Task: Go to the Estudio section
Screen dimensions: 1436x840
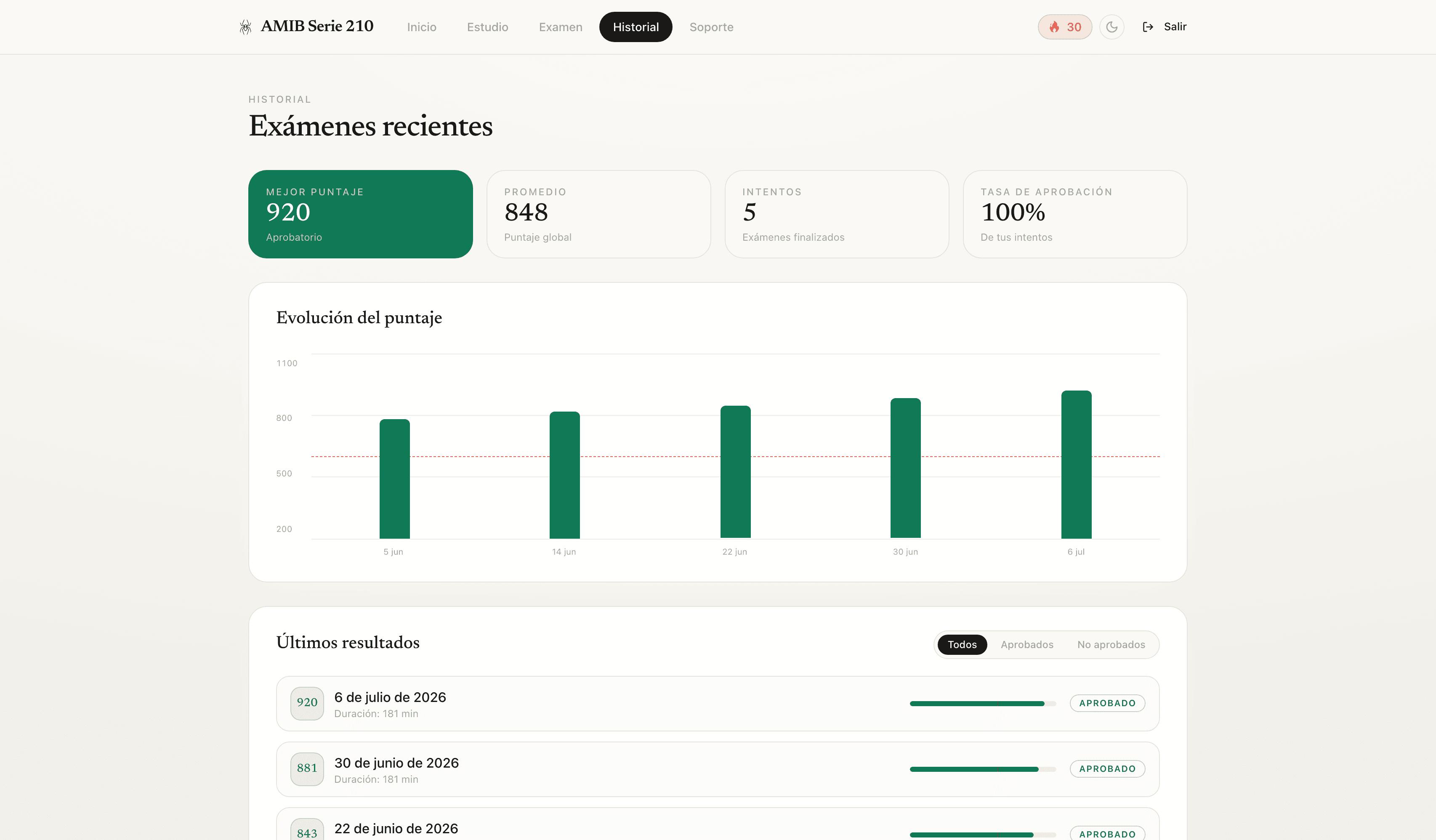Action: [487, 27]
